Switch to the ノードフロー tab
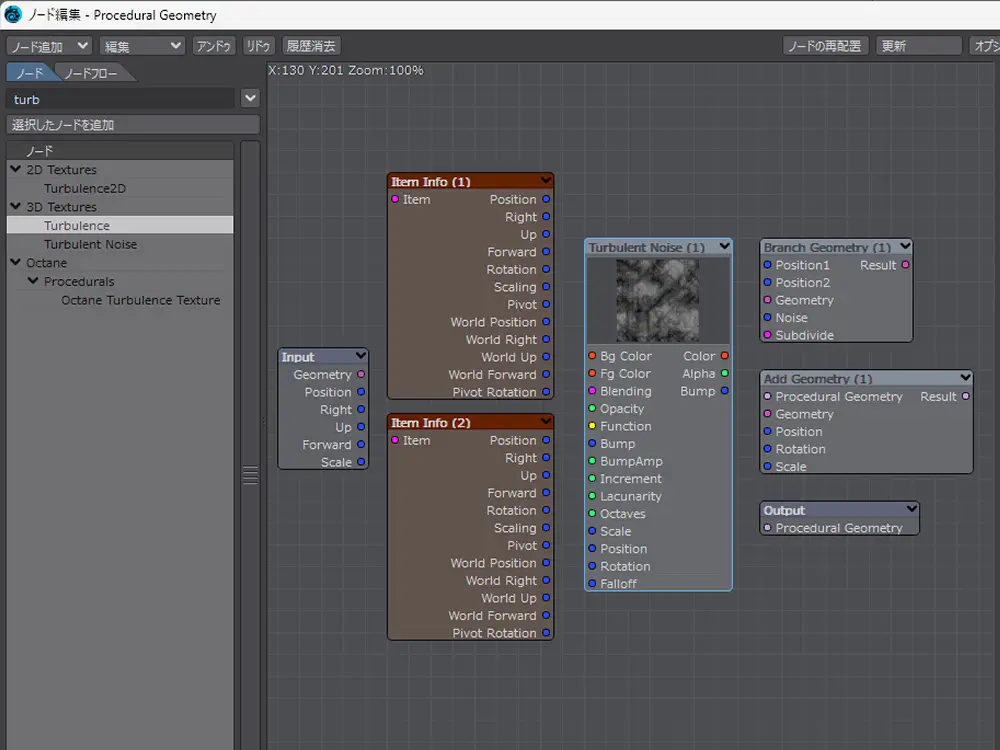This screenshot has width=1000, height=750. pyautogui.click(x=93, y=73)
